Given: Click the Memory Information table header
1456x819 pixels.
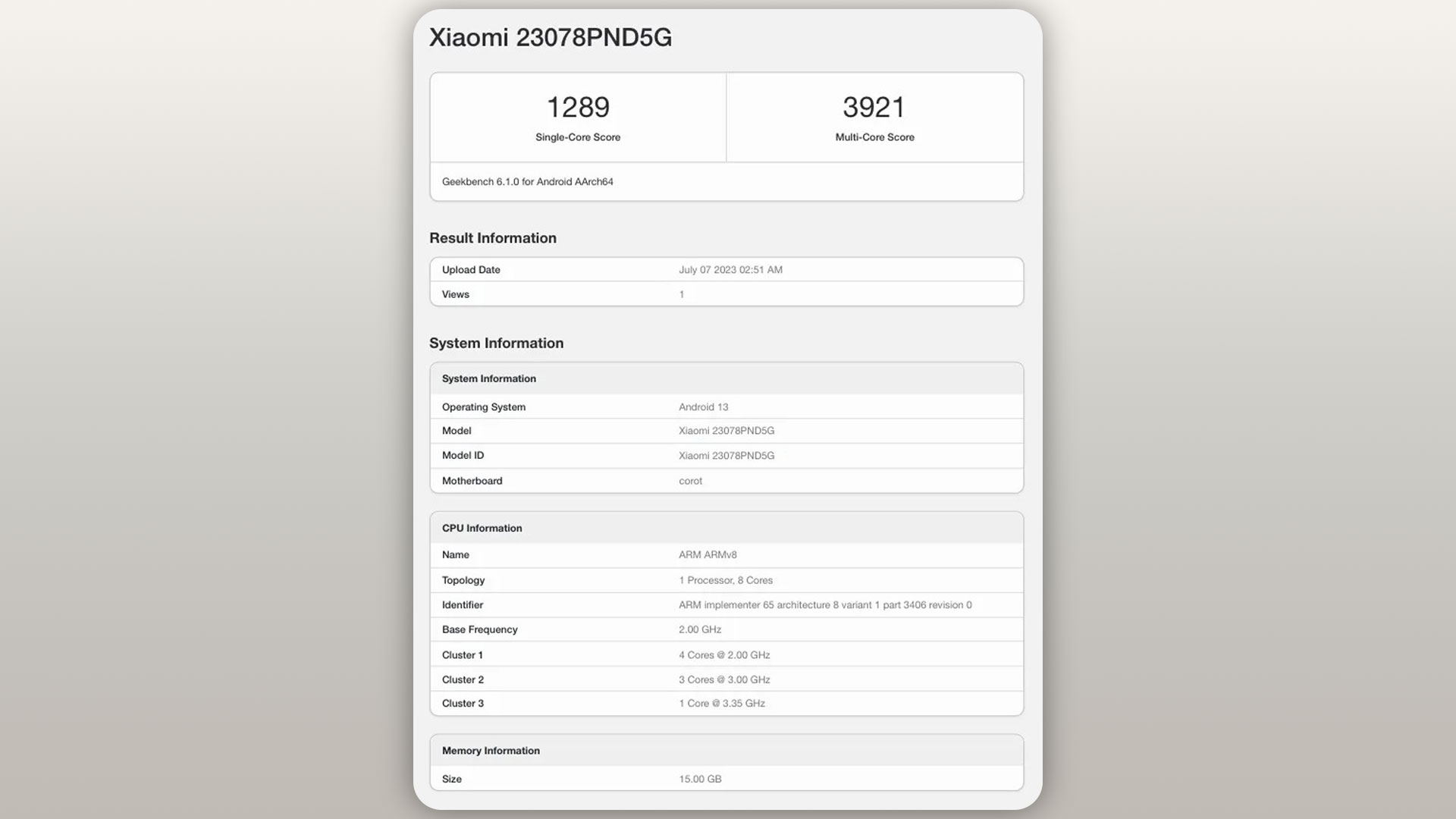Looking at the screenshot, I should coord(491,751).
